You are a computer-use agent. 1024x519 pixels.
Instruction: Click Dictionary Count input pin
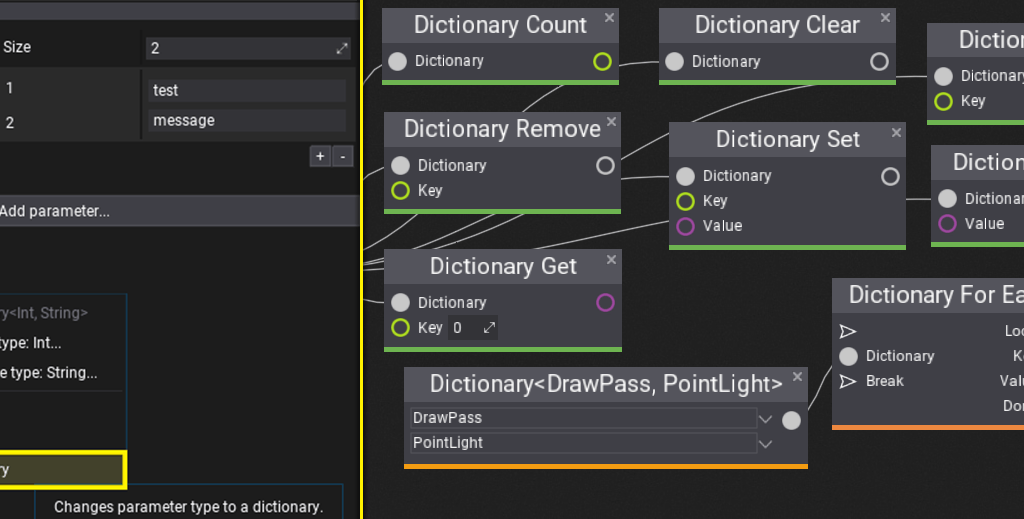click(x=398, y=61)
